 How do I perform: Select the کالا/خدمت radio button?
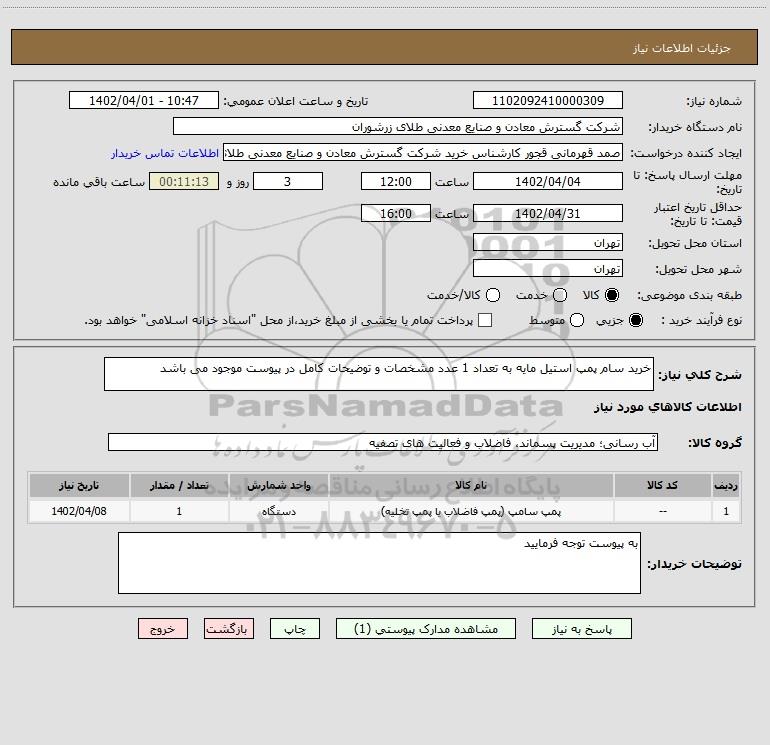[x=493, y=295]
